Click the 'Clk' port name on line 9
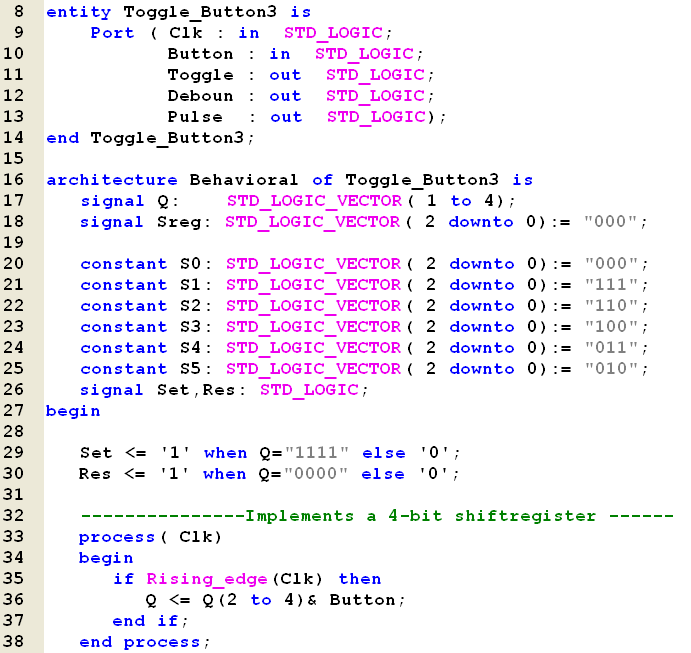Screen dimensions: 691x653 [186, 33]
